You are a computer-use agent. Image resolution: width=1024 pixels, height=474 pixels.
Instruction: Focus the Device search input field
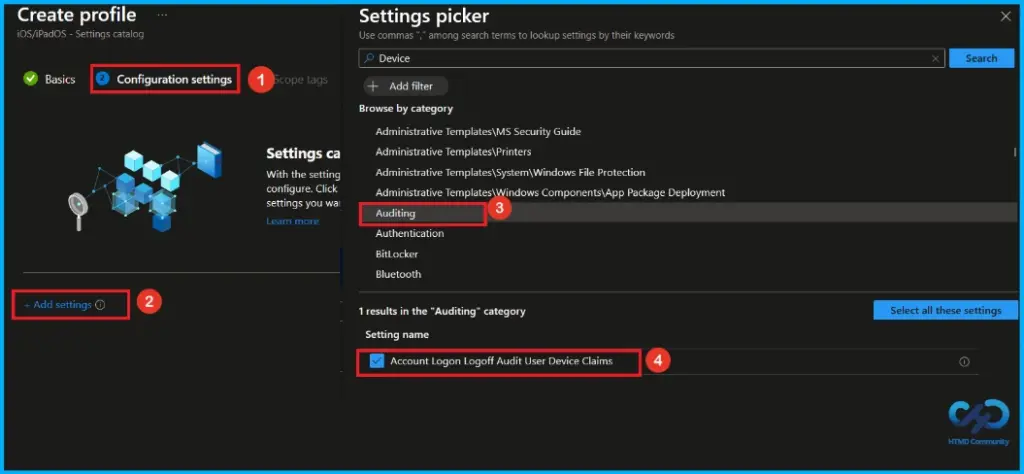tap(651, 58)
